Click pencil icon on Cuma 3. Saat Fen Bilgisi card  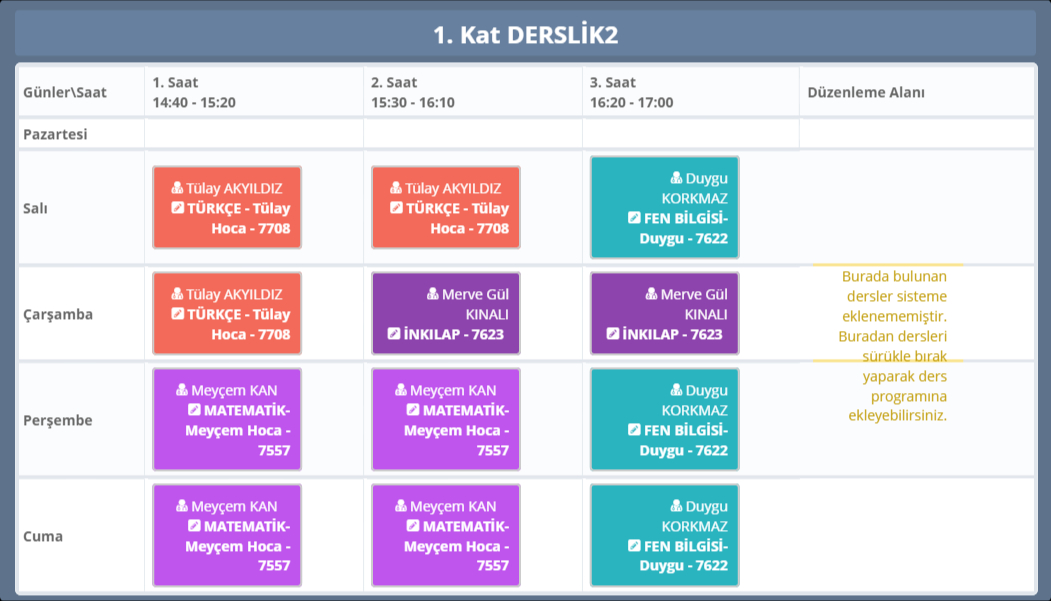click(x=633, y=546)
